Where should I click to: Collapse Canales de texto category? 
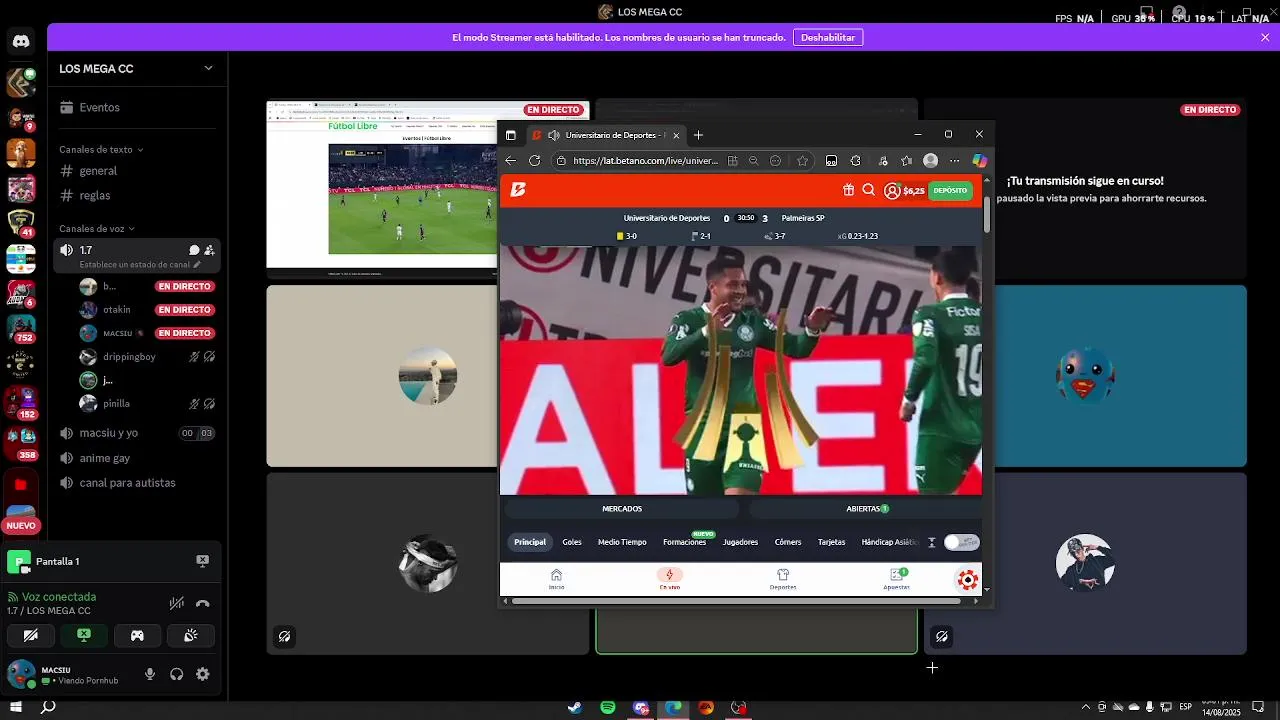(101, 149)
